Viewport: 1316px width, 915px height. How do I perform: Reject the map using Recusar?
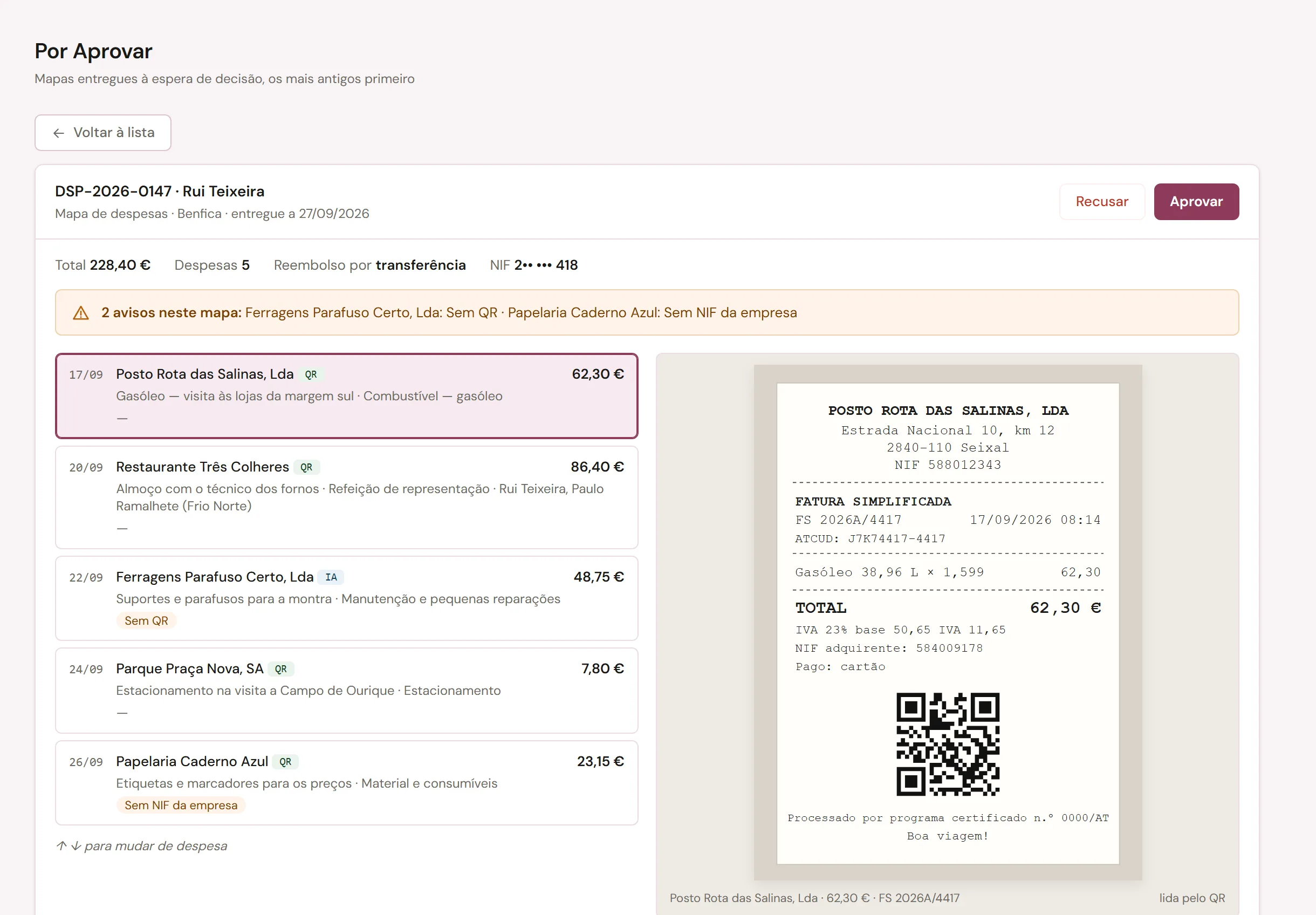pos(1102,202)
